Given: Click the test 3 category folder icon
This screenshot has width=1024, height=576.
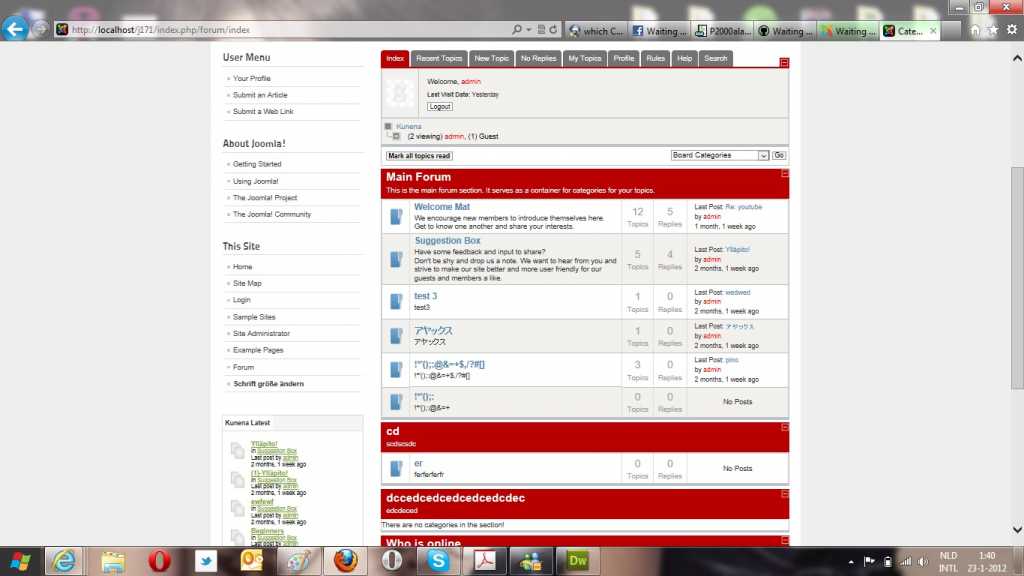Looking at the screenshot, I should (x=396, y=301).
